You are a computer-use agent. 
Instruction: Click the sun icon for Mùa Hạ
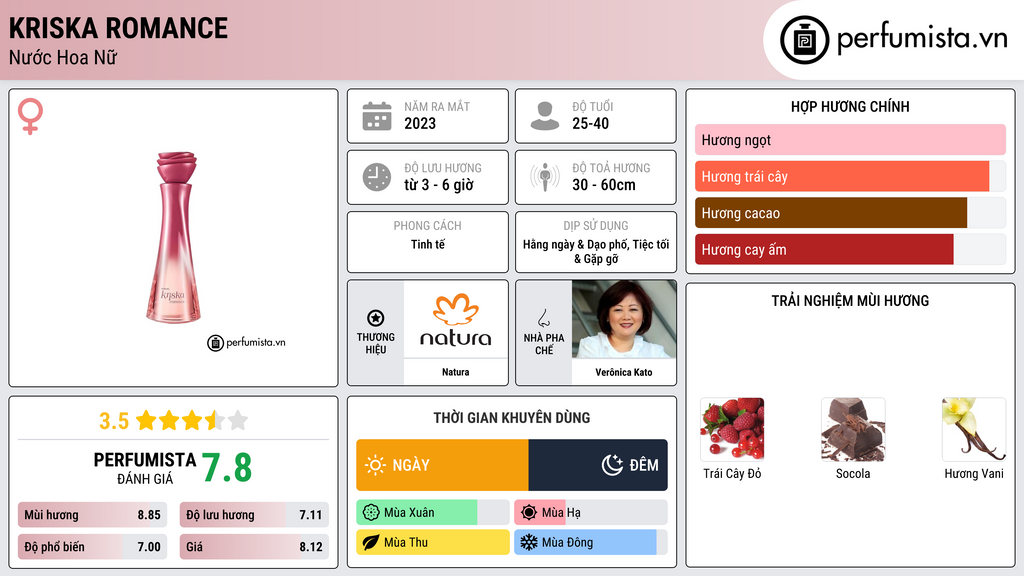coord(529,513)
